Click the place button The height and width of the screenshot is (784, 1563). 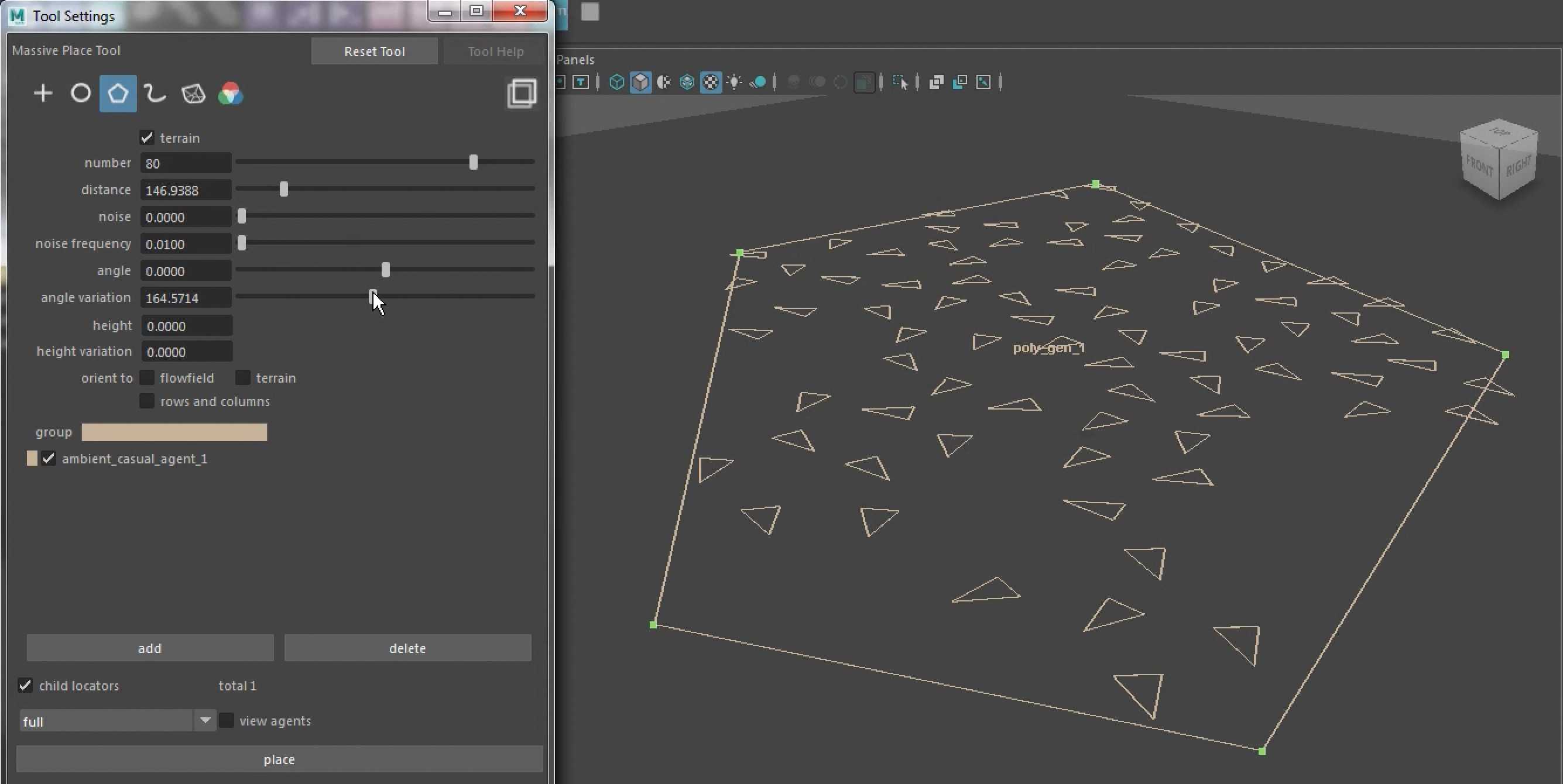280,759
